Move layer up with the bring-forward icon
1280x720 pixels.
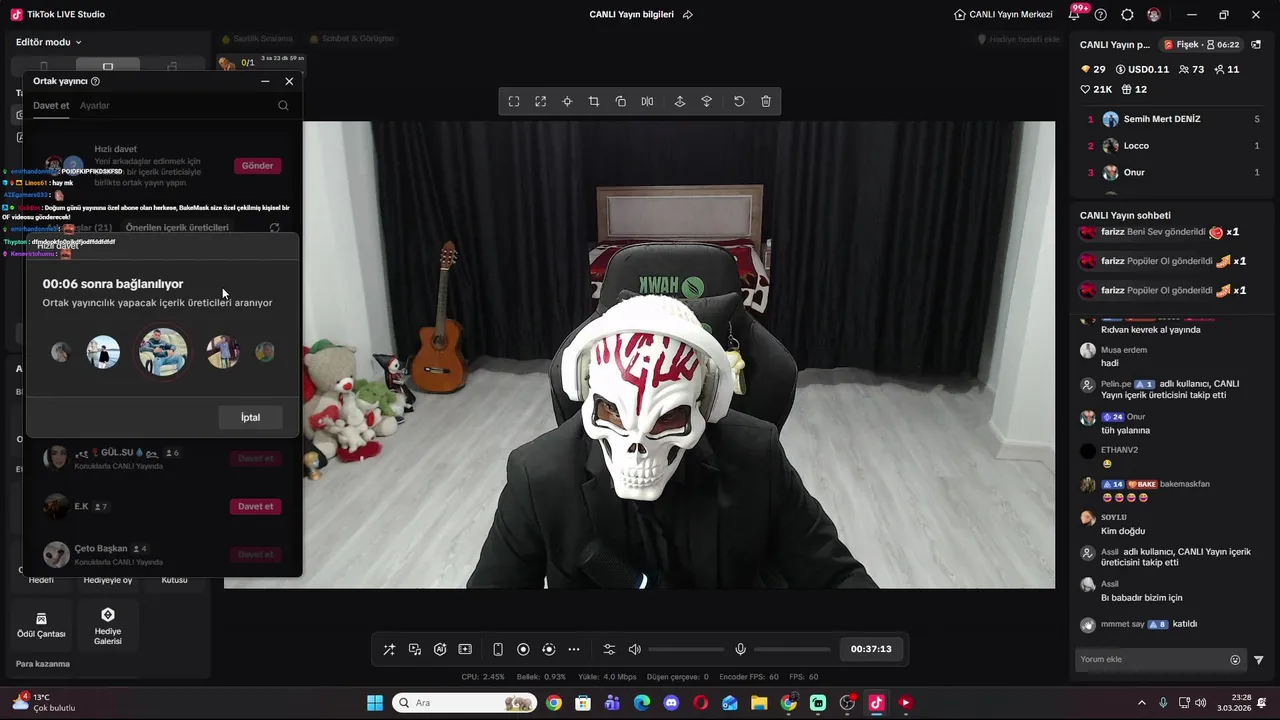(680, 101)
